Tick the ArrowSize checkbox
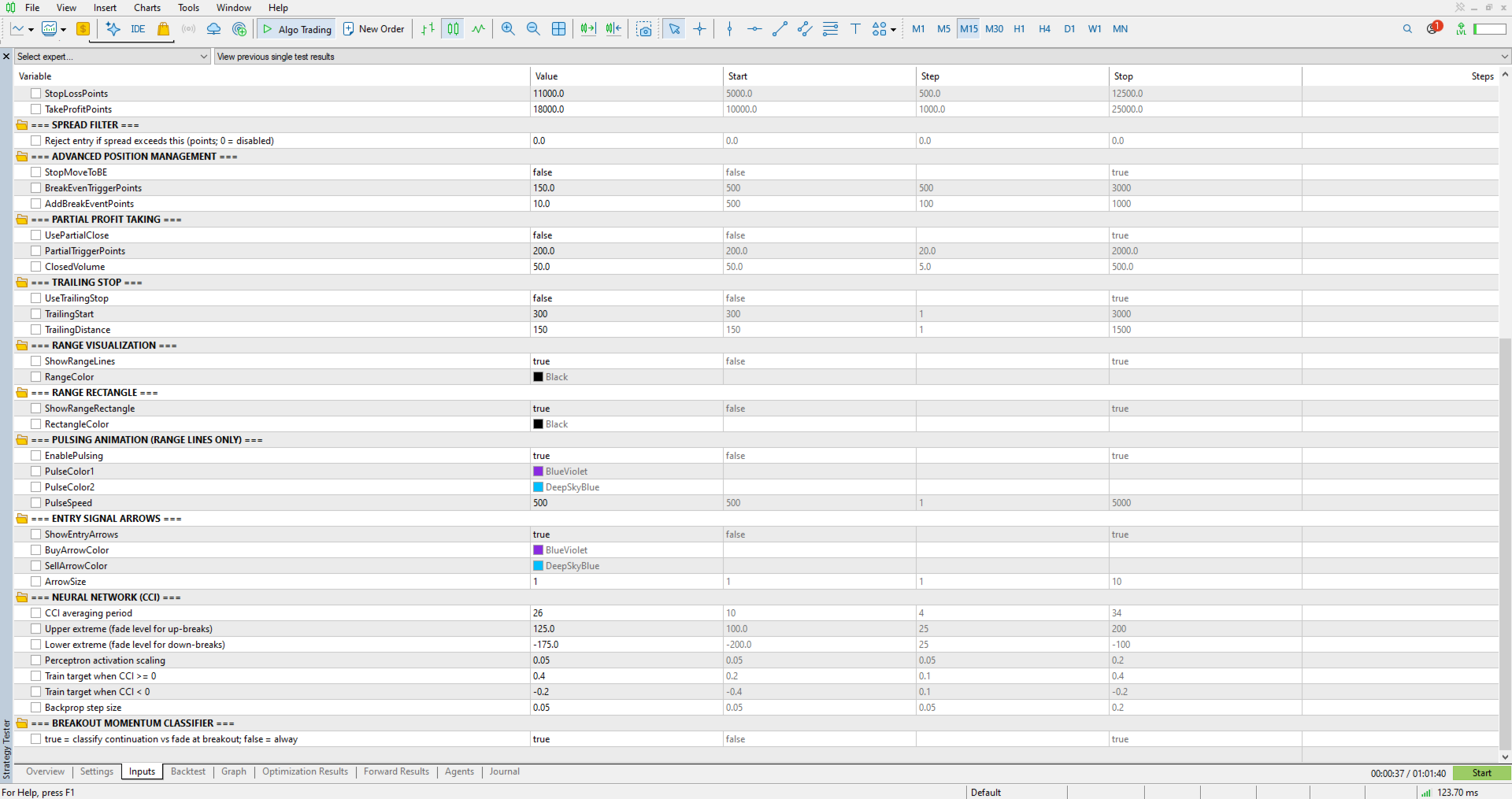The image size is (1512, 799). pyautogui.click(x=36, y=582)
